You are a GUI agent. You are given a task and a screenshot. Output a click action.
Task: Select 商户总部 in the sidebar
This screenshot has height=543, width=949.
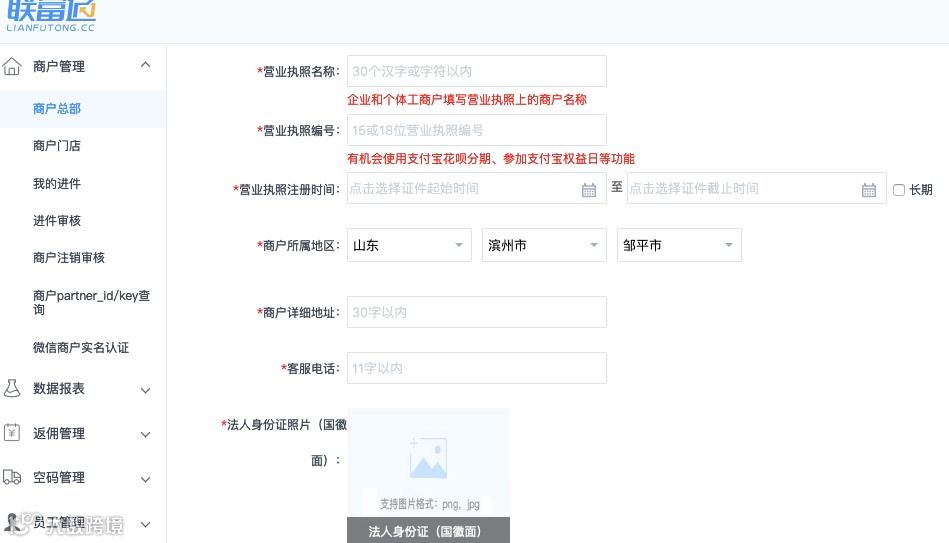point(83,109)
